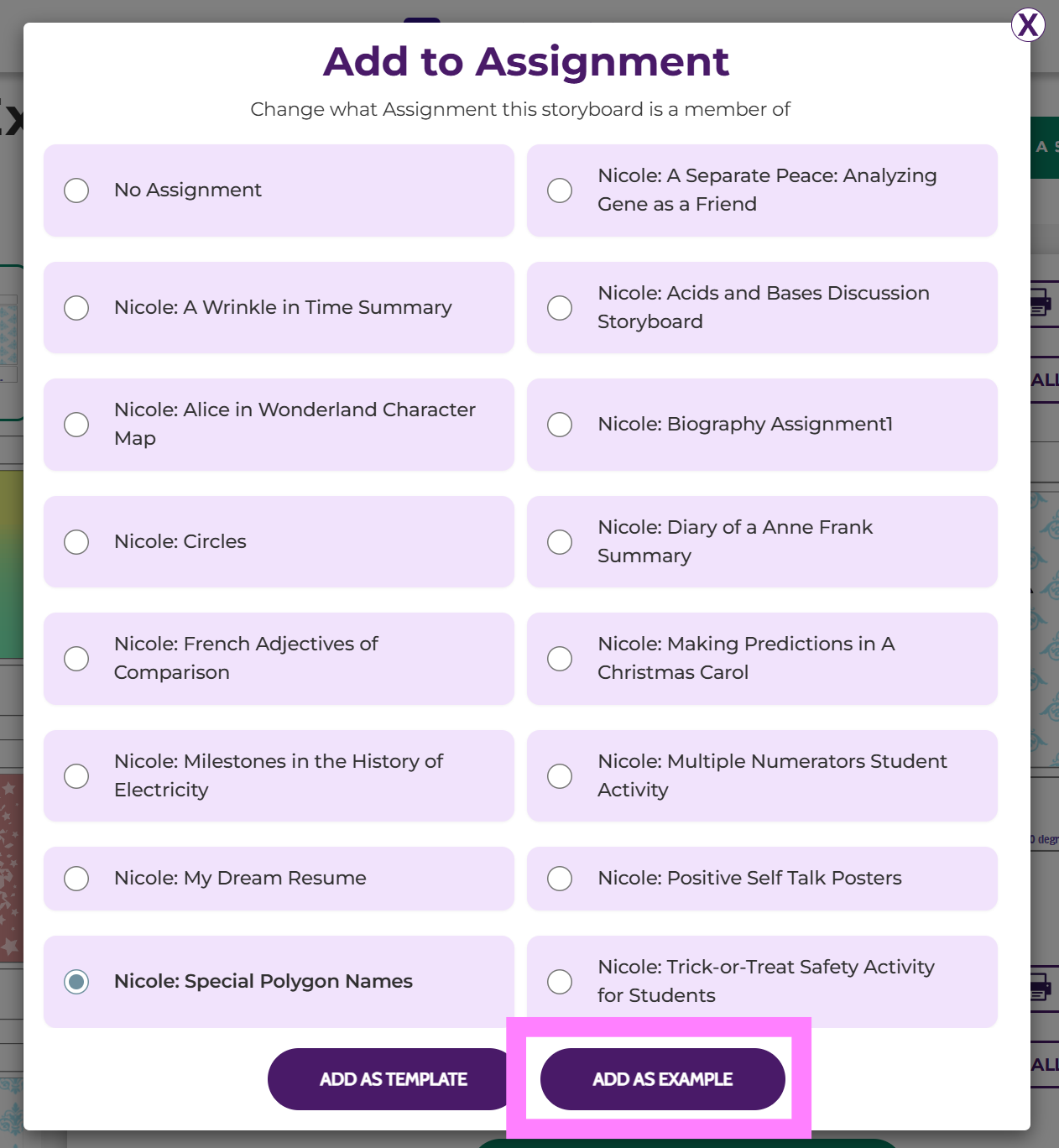The width and height of the screenshot is (1059, 1148).
Task: Select the No Assignment radio option
Action: (76, 190)
